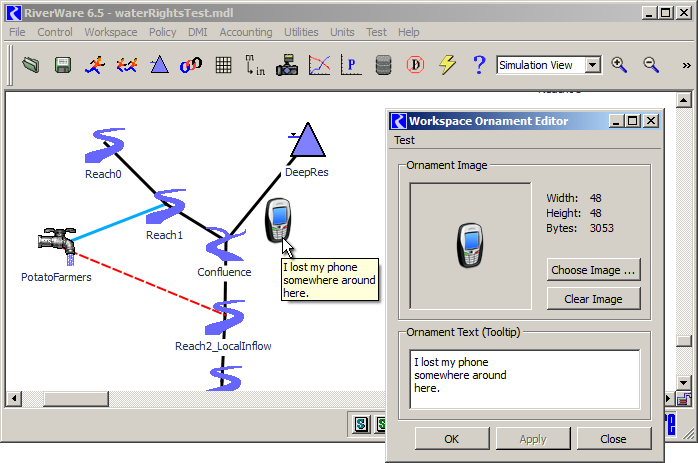This screenshot has height=463, width=698.
Task: Click the Apply button
Action: click(533, 439)
